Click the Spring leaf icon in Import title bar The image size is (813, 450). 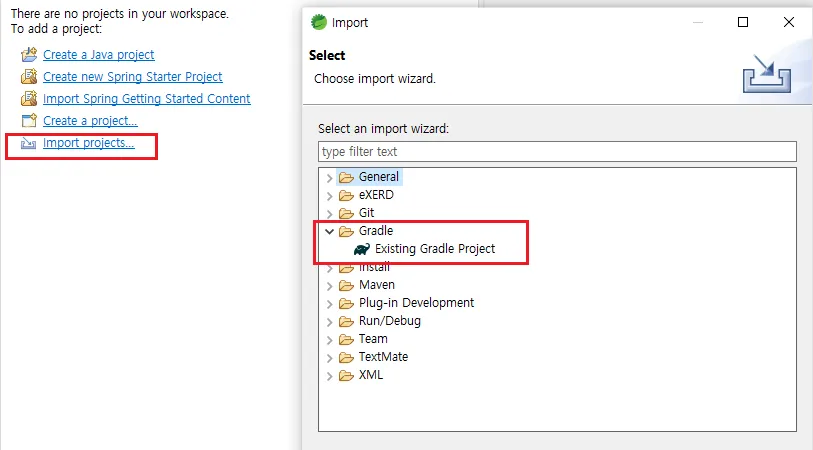318,22
